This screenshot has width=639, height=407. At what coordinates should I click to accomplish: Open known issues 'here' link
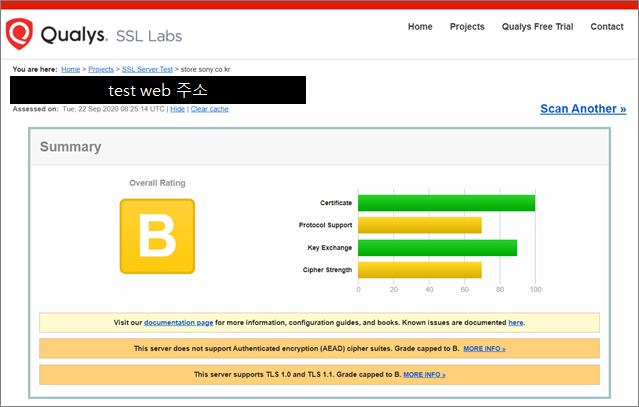tap(516, 323)
